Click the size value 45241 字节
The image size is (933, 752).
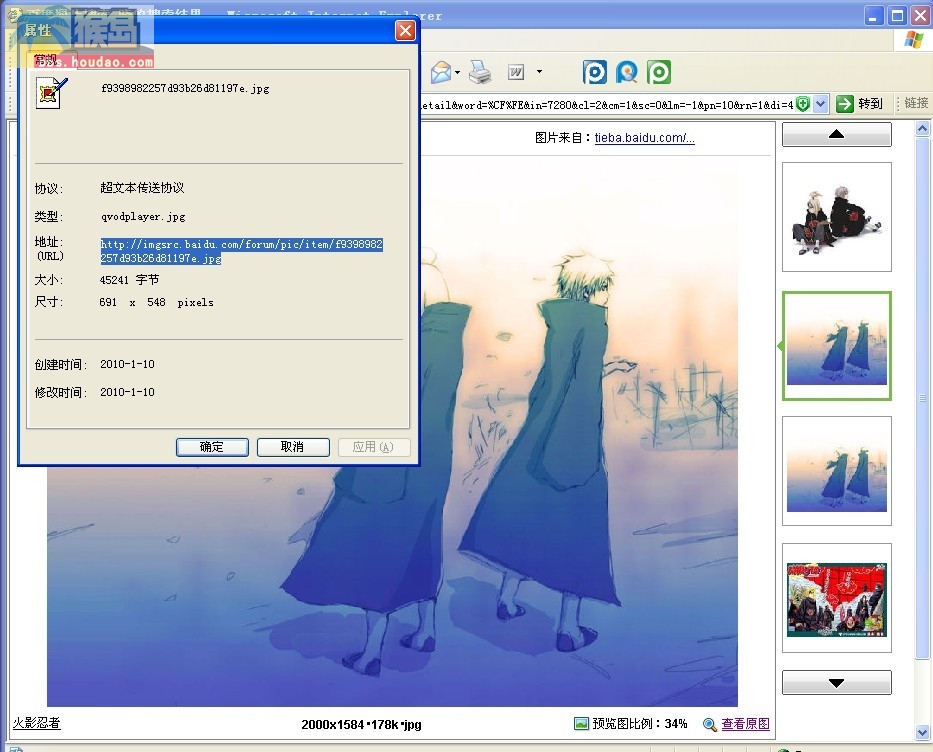[129, 280]
